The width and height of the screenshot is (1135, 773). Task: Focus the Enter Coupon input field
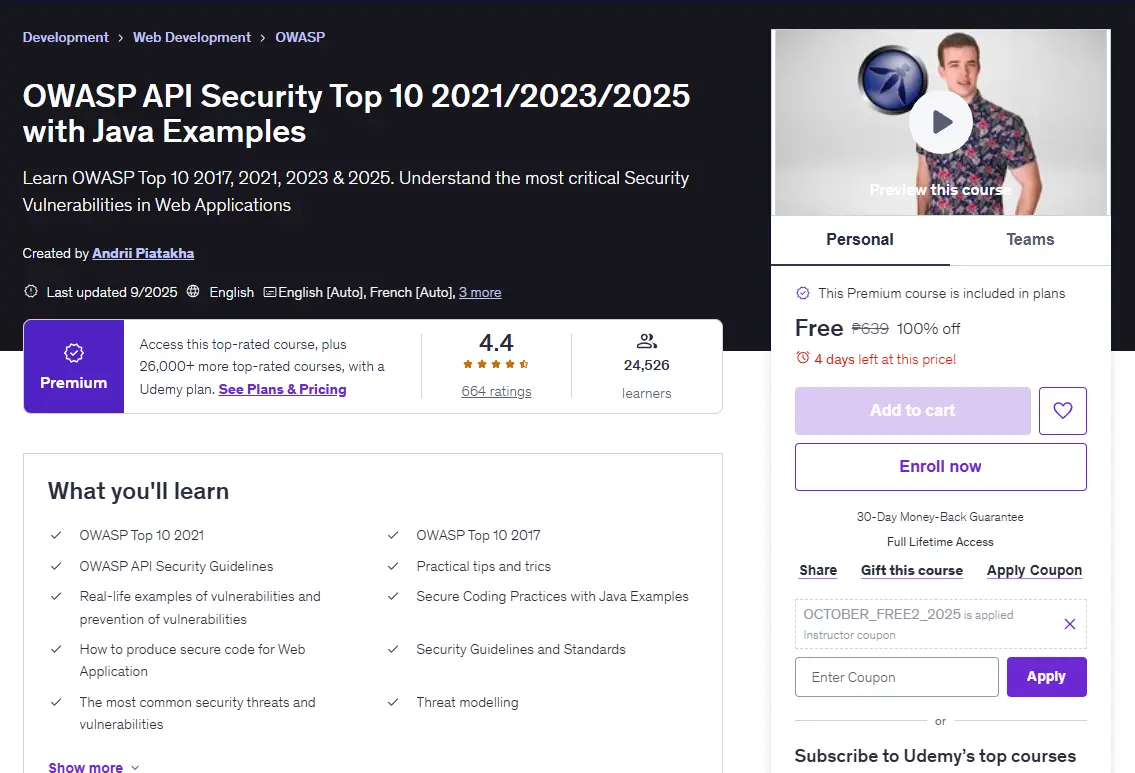(897, 677)
